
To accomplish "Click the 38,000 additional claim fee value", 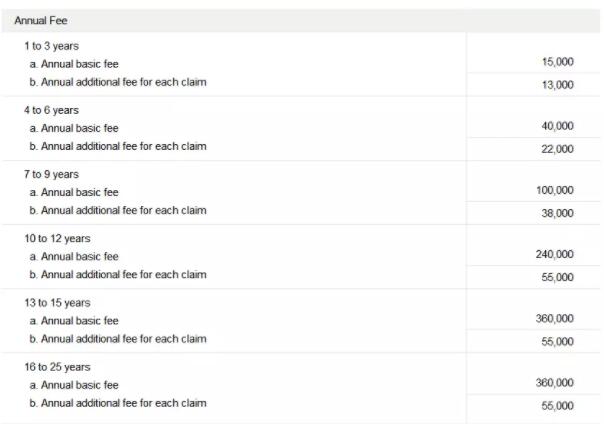I will tap(557, 213).
